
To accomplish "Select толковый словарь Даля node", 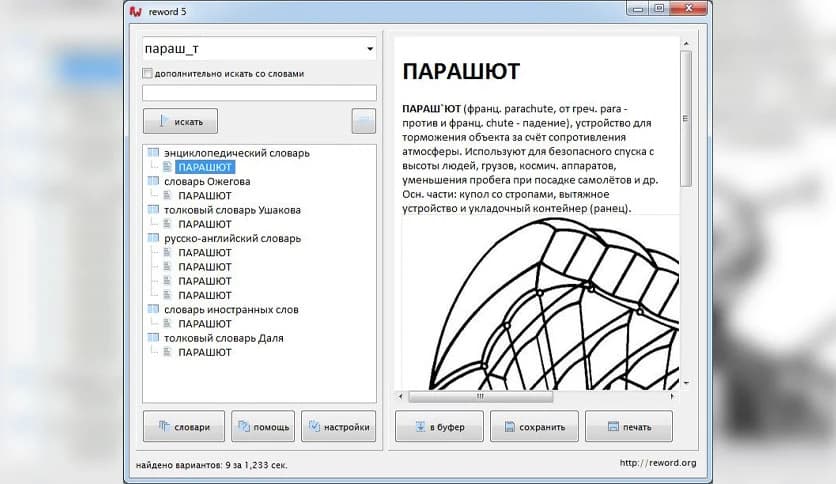I will pyautogui.click(x=223, y=338).
